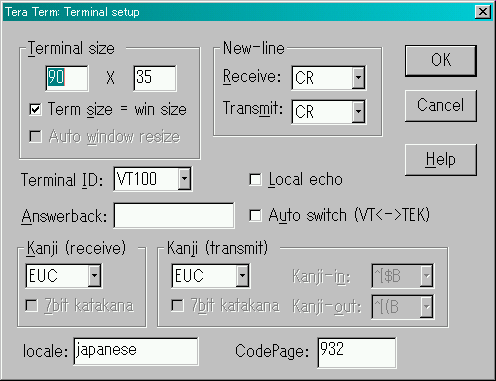Click the Cancel button

[x=441, y=106]
